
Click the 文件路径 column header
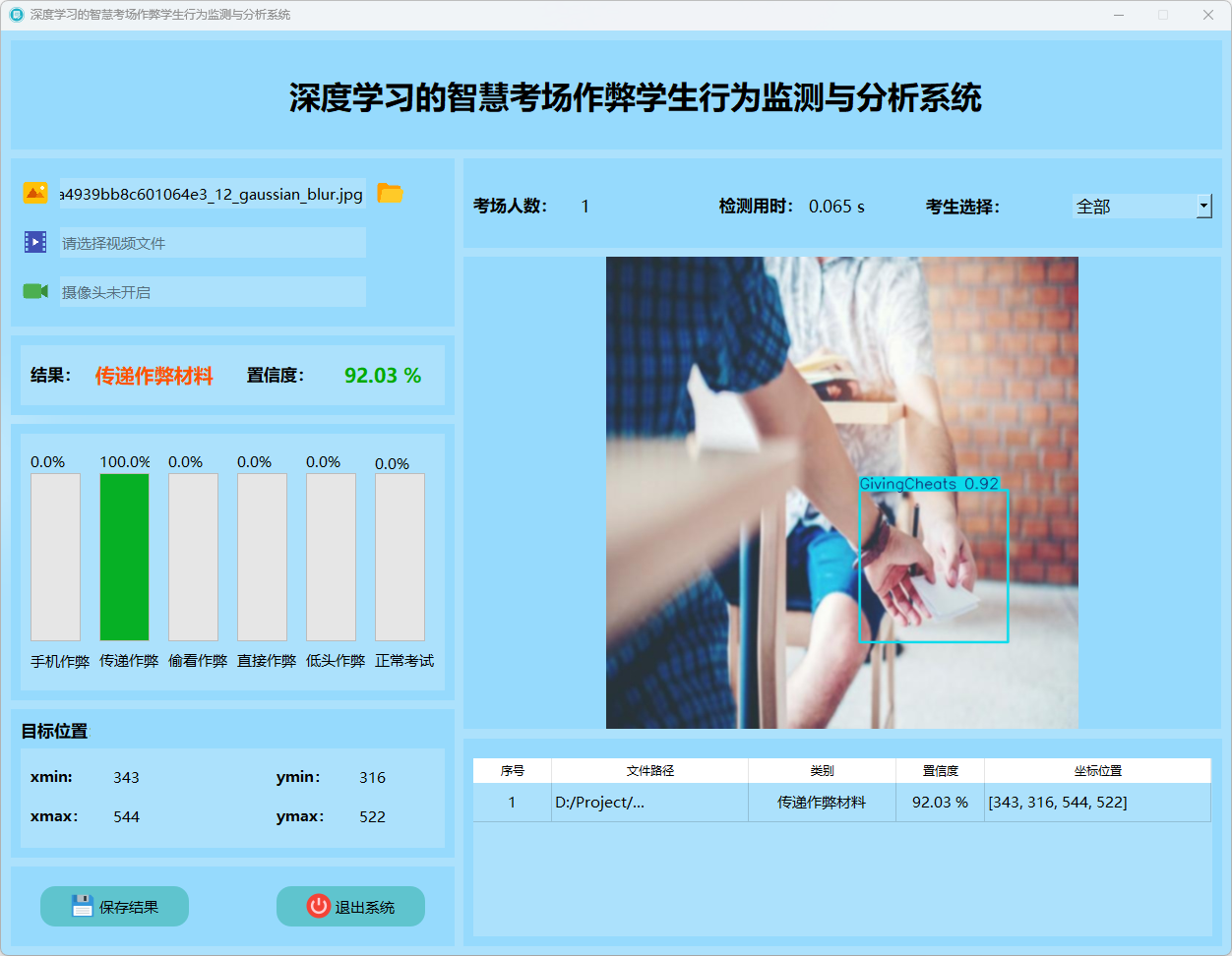pyautogui.click(x=649, y=771)
